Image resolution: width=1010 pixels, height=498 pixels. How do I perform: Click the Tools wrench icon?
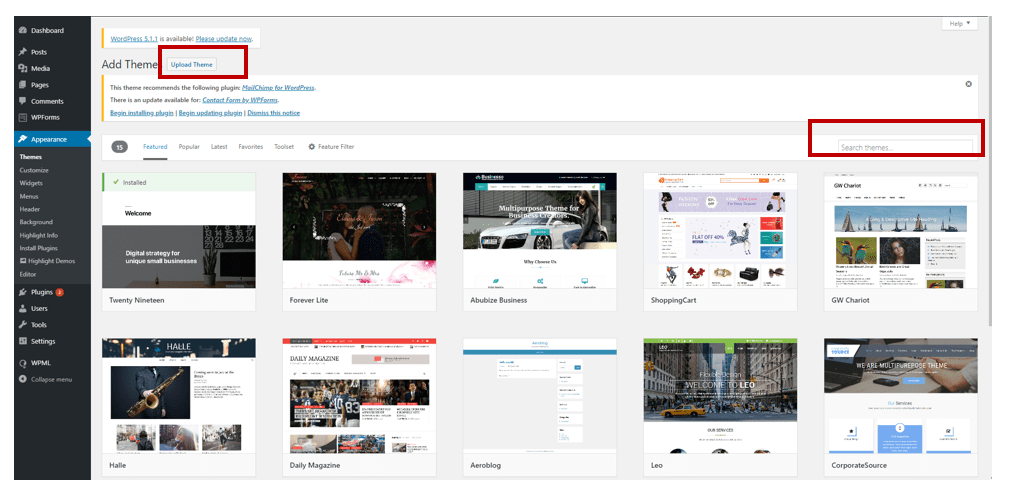[x=22, y=325]
